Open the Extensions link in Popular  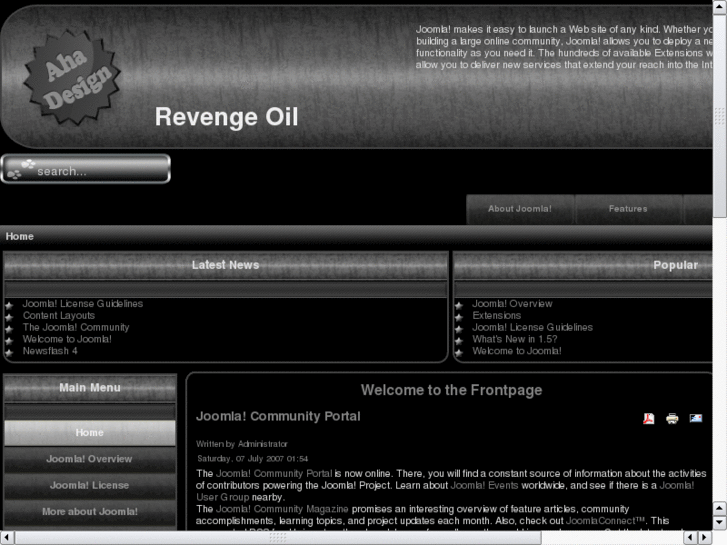(x=497, y=316)
